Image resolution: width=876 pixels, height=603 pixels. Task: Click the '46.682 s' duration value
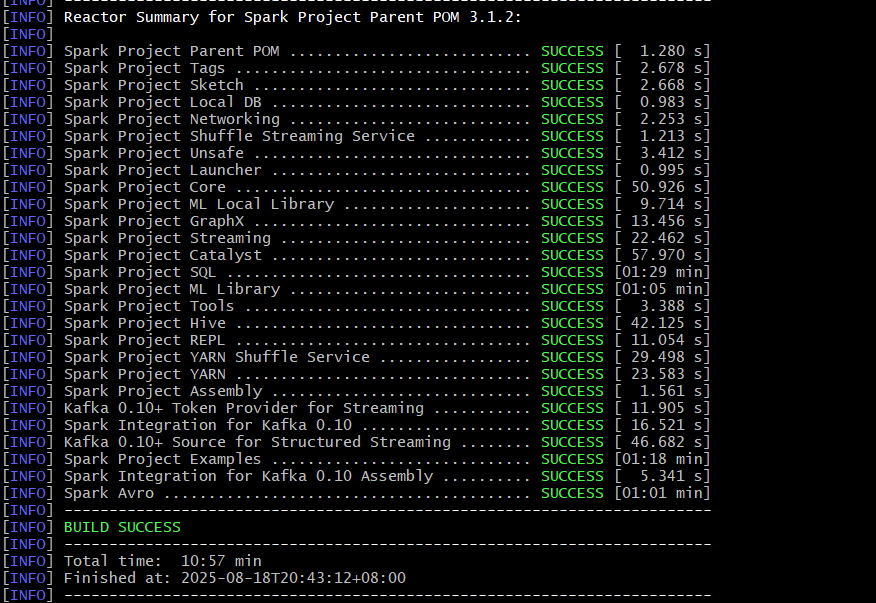click(x=666, y=442)
